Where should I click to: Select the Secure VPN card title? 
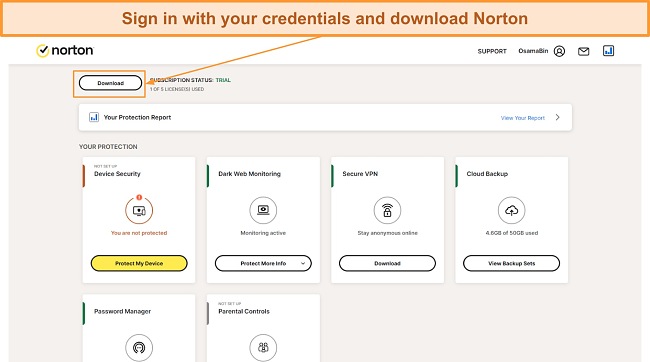pyautogui.click(x=360, y=174)
